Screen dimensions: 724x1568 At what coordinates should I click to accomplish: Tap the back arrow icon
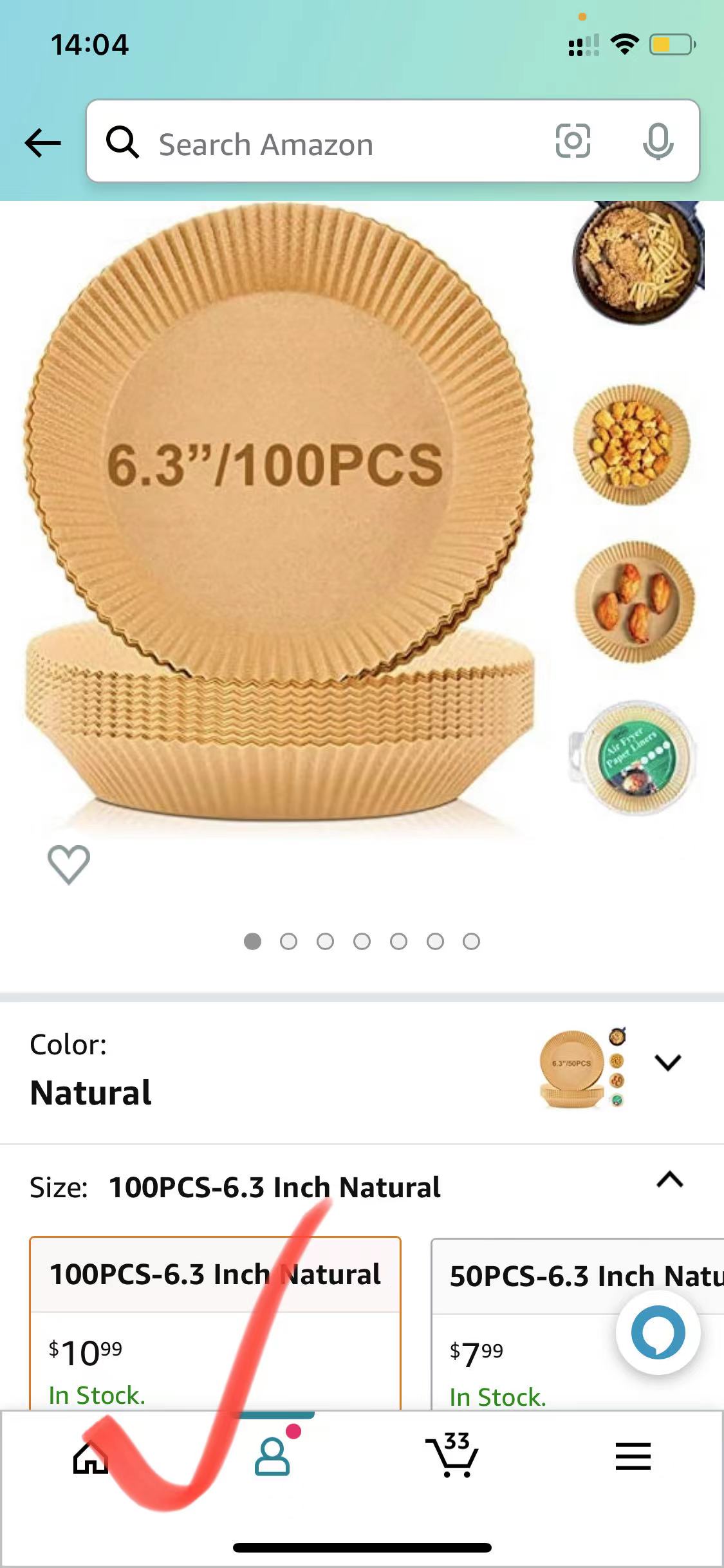pyautogui.click(x=42, y=143)
